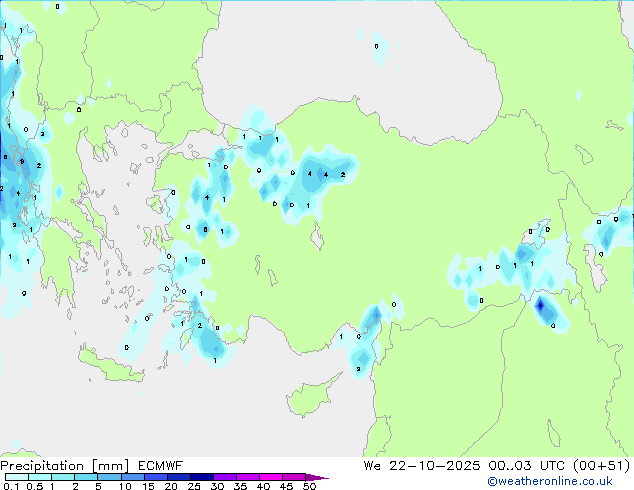Click the 2–5 mm legend swatch
The height and width of the screenshot is (490, 634).
pos(86,477)
